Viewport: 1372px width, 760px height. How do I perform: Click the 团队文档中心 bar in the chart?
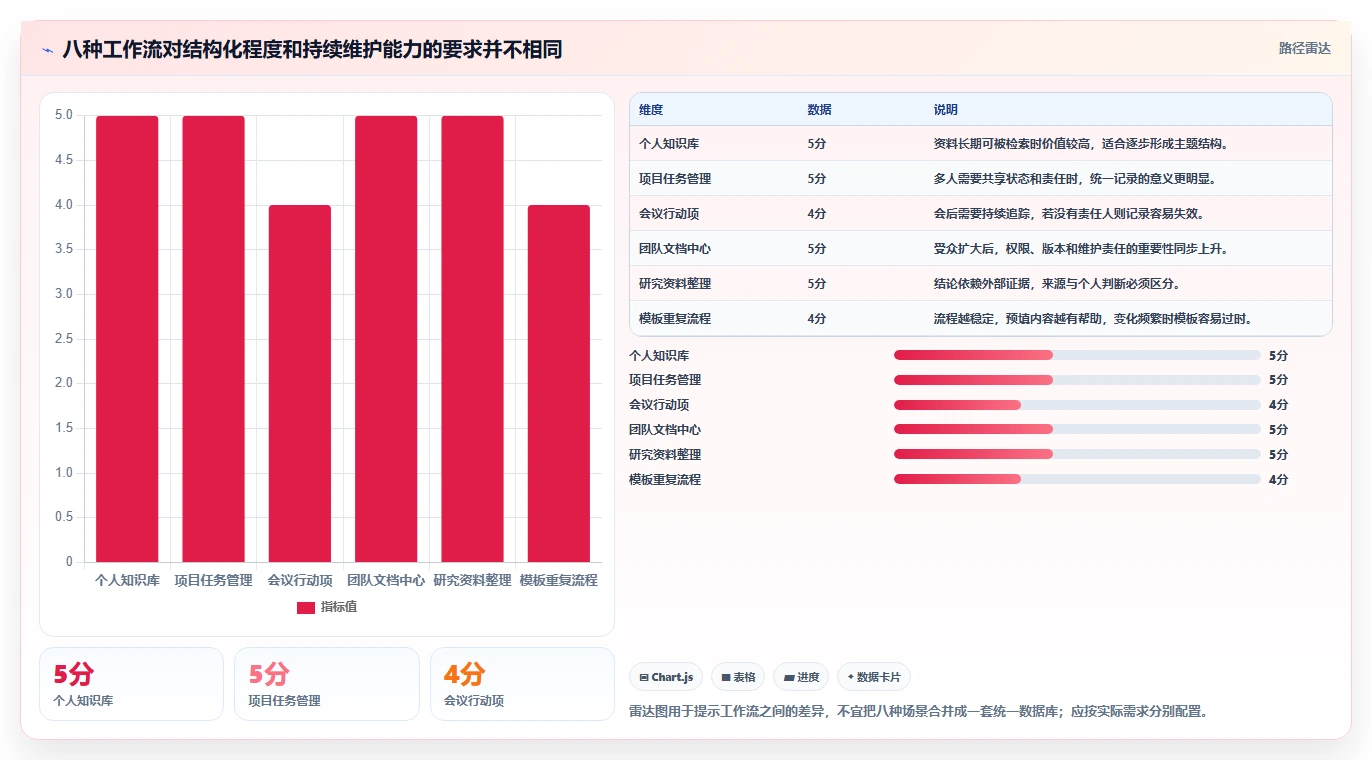tap(386, 339)
